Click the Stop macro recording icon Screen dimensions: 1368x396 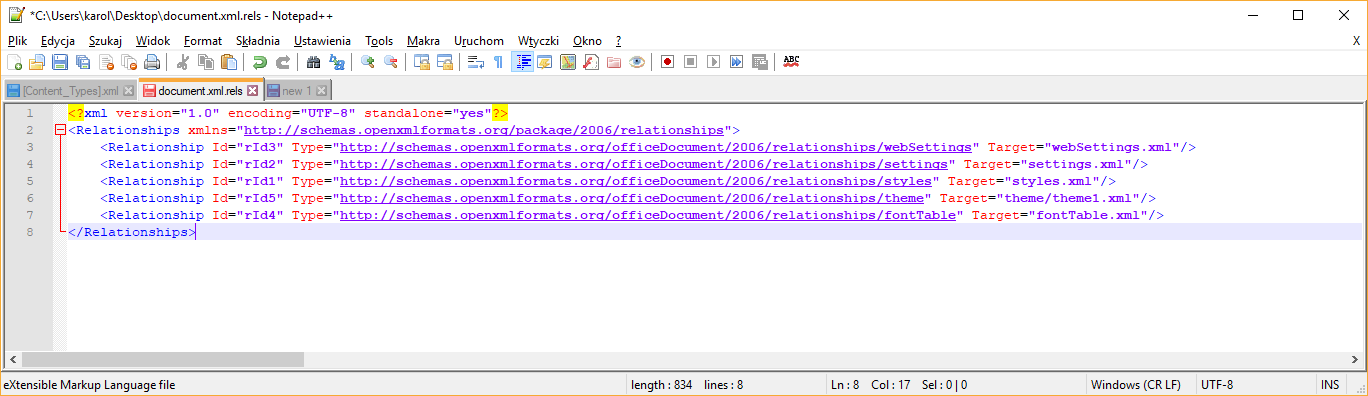click(x=690, y=62)
